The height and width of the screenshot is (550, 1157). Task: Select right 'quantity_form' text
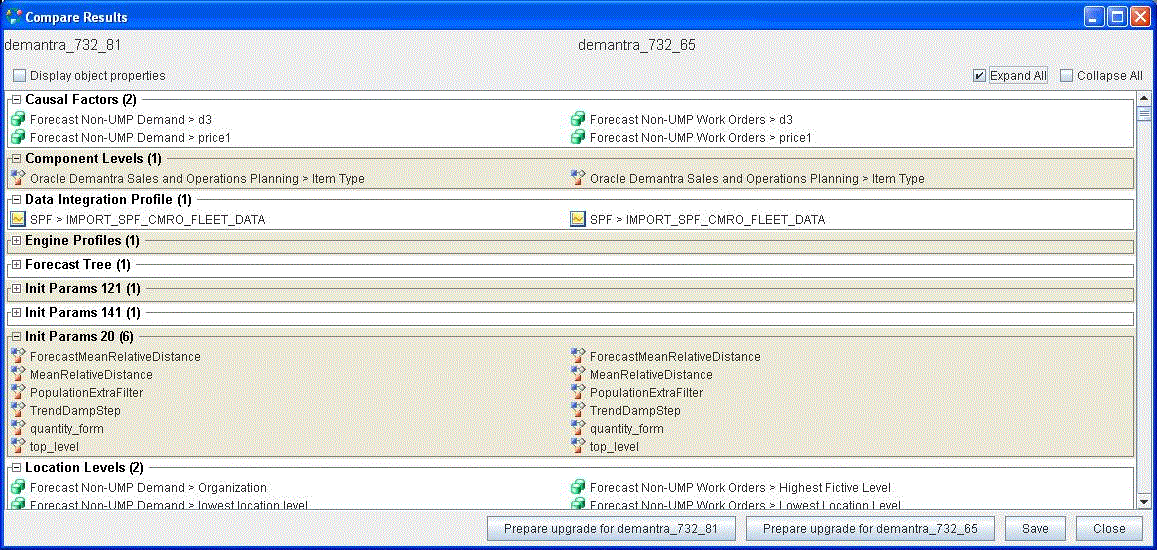point(626,428)
